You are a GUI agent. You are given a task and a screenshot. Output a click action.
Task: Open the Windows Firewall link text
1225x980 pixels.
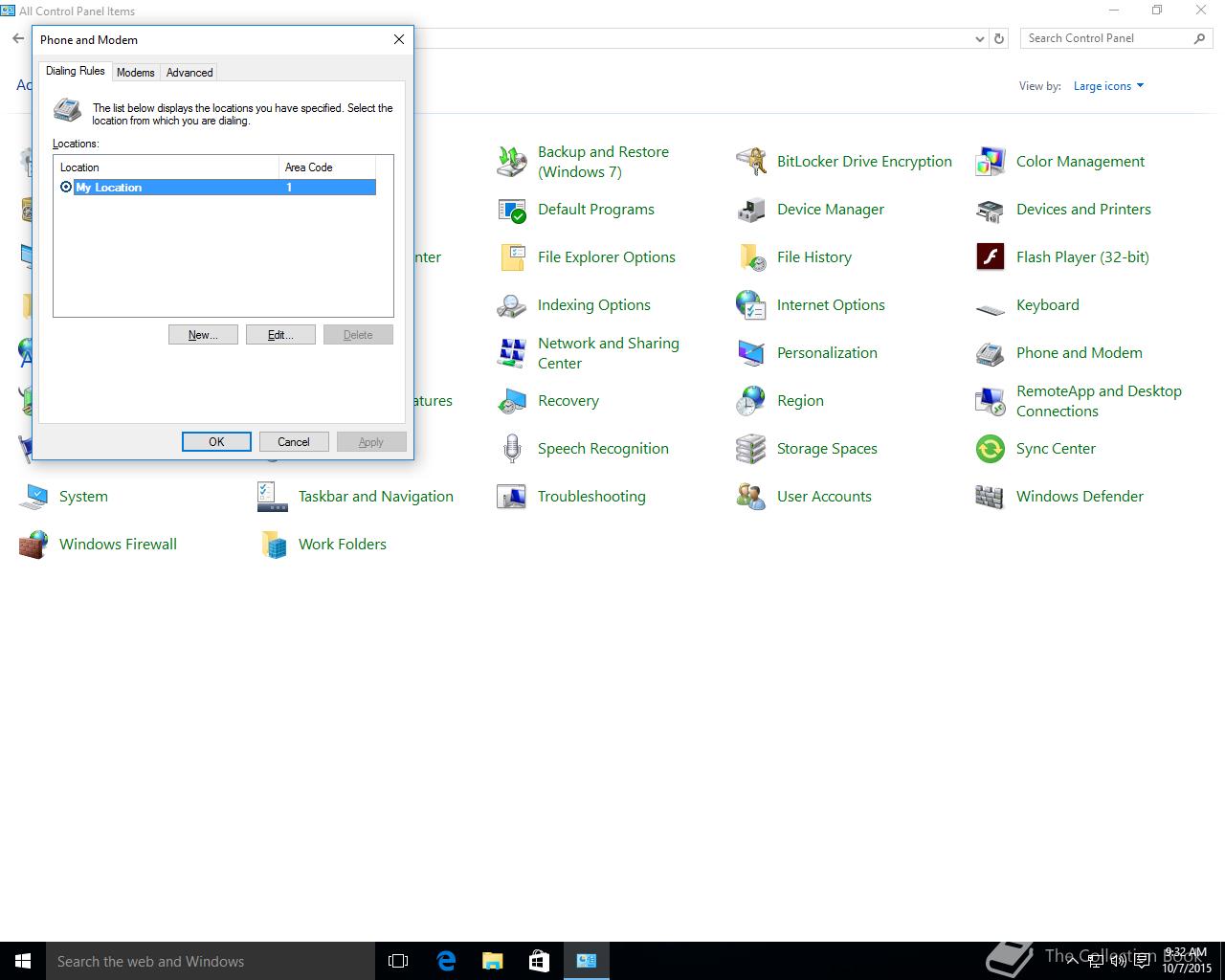pos(118,545)
